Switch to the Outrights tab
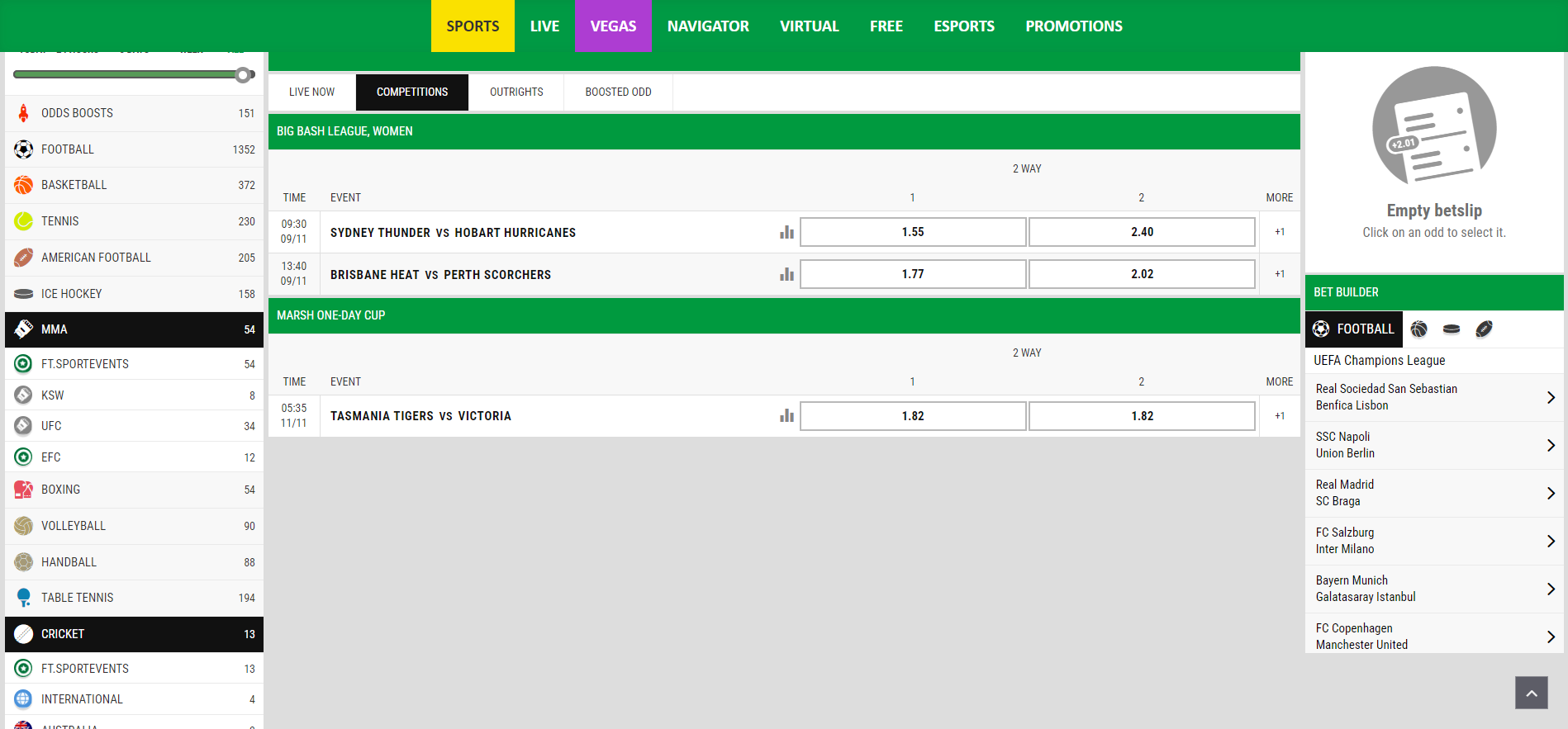This screenshot has height=729, width=1568. tap(516, 92)
